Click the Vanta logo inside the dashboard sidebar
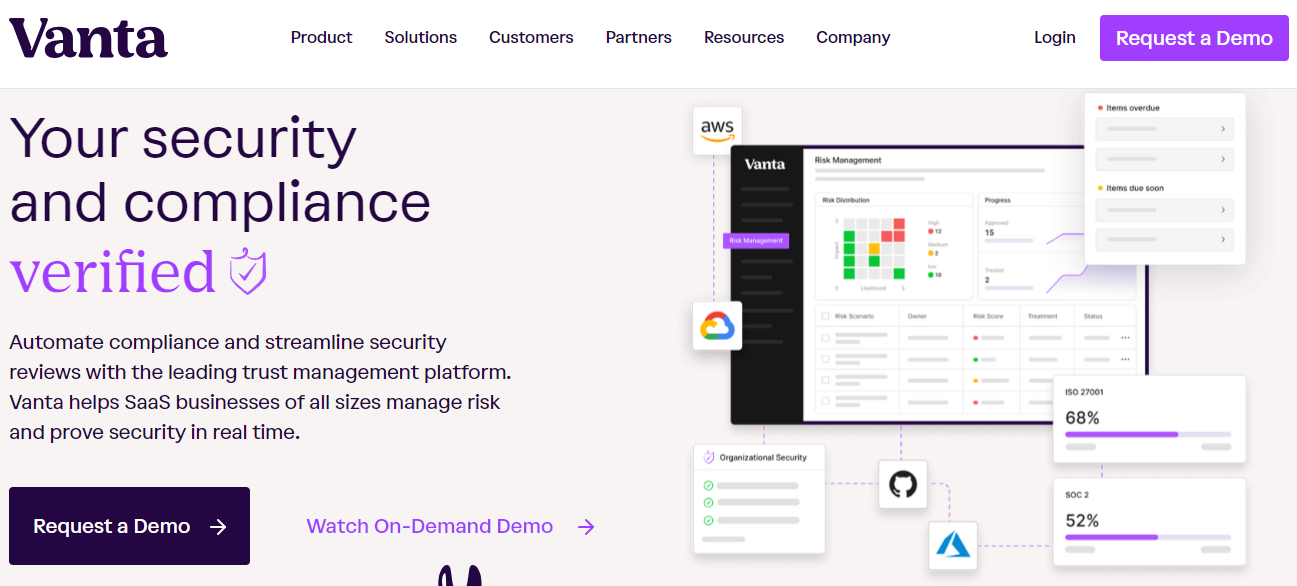The width and height of the screenshot is (1297, 586). coord(765,164)
